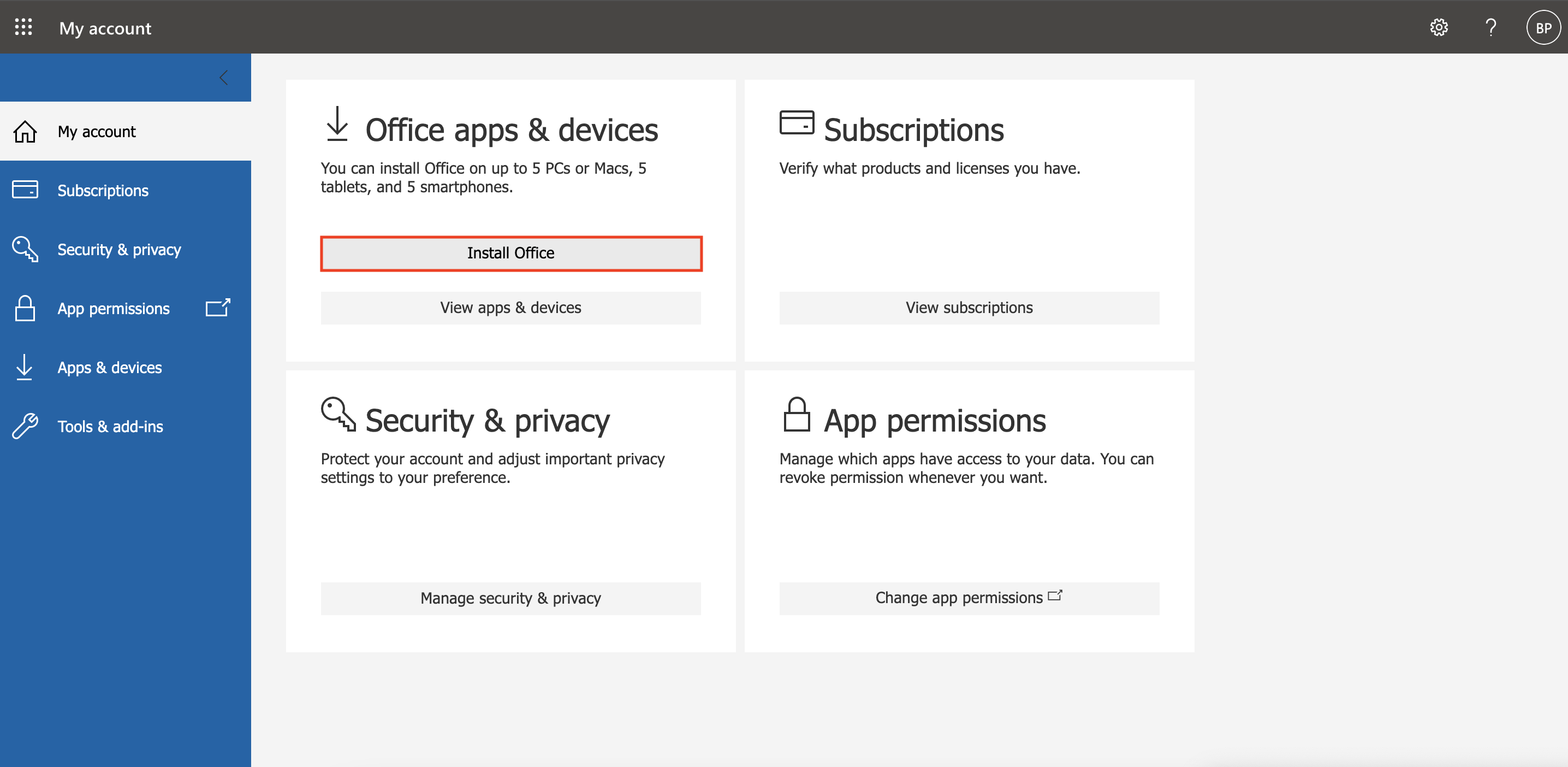Select My account in the sidebar
Screen dimensions: 1568x767
[126, 132]
